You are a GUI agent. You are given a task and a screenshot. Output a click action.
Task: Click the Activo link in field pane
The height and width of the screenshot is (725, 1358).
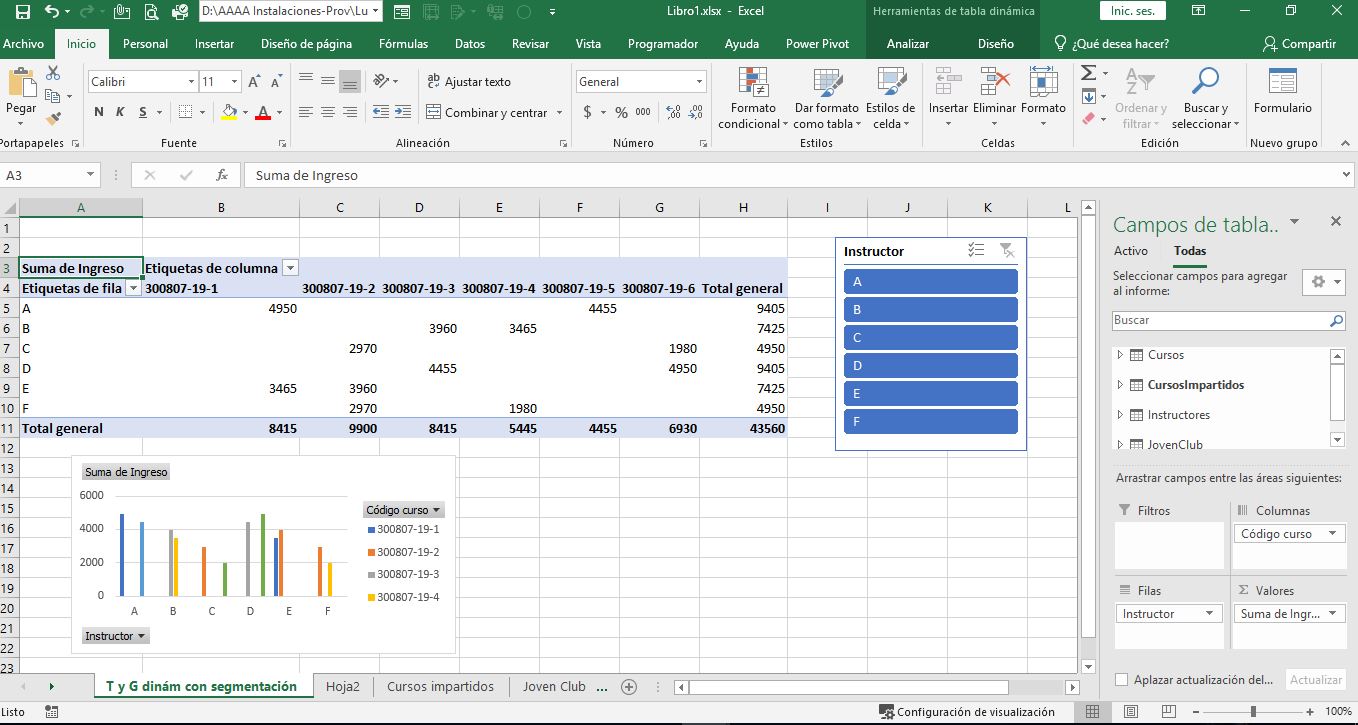pos(1130,251)
